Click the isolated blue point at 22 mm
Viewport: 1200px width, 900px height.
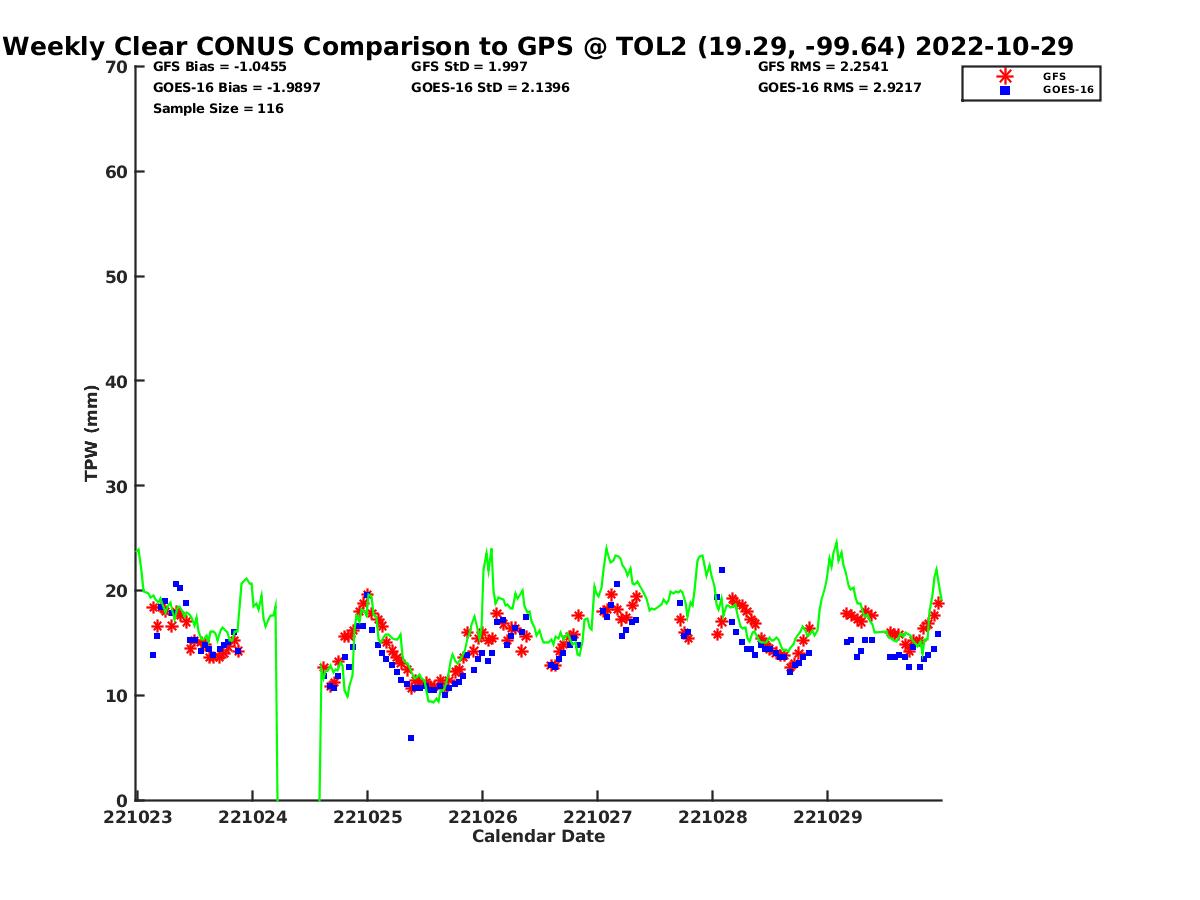tap(722, 570)
